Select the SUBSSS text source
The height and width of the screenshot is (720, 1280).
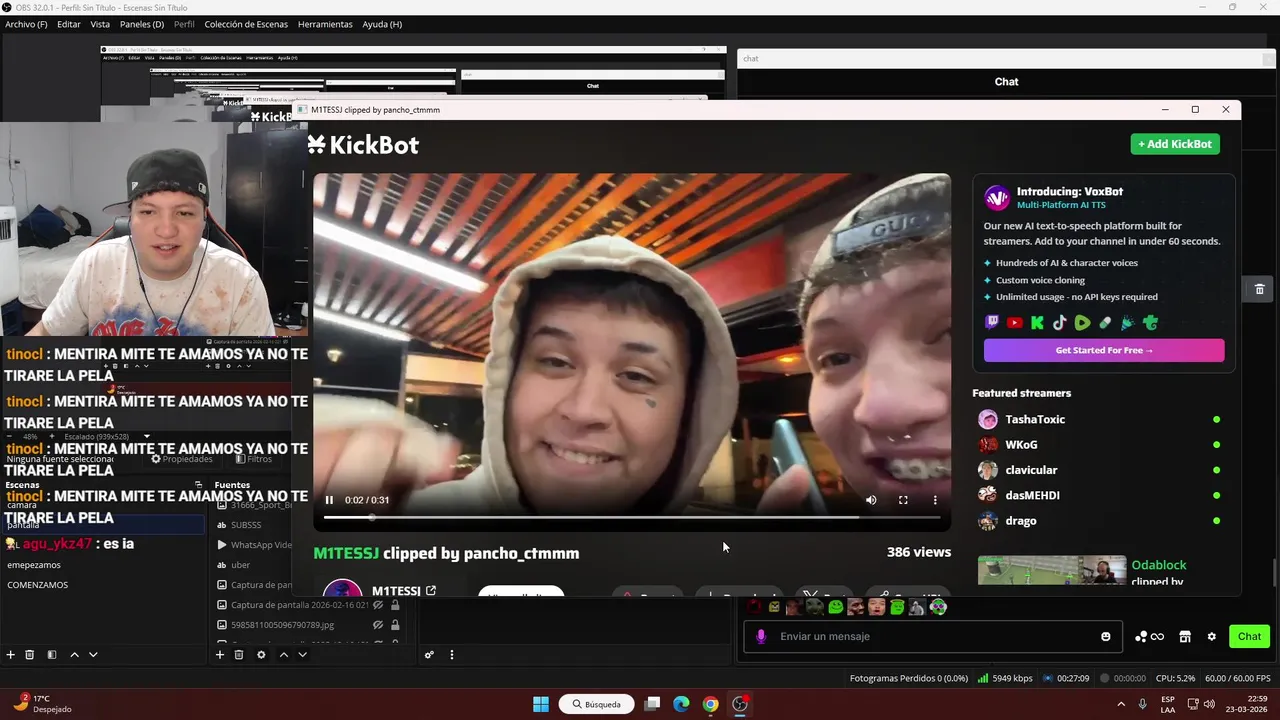(245, 525)
